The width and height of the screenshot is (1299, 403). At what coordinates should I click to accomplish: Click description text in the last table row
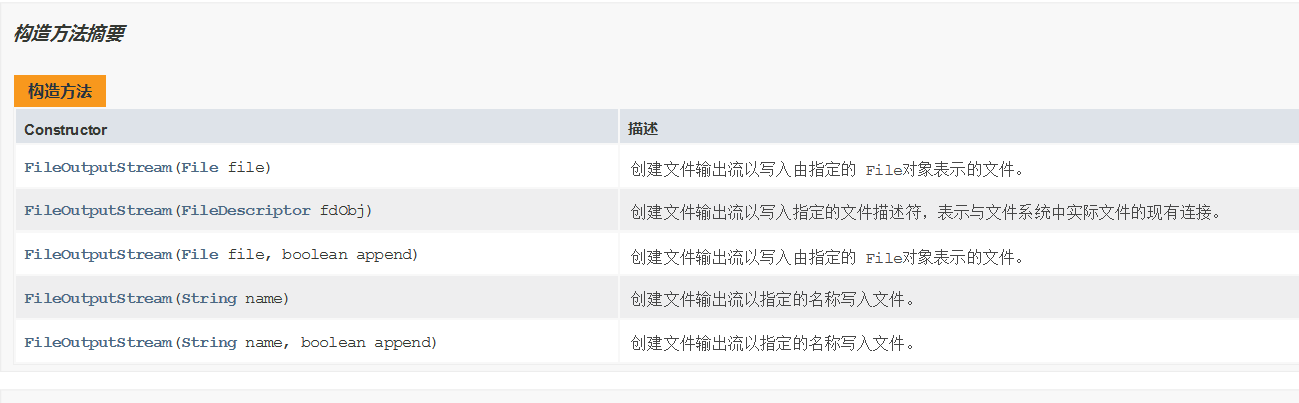(x=772, y=344)
